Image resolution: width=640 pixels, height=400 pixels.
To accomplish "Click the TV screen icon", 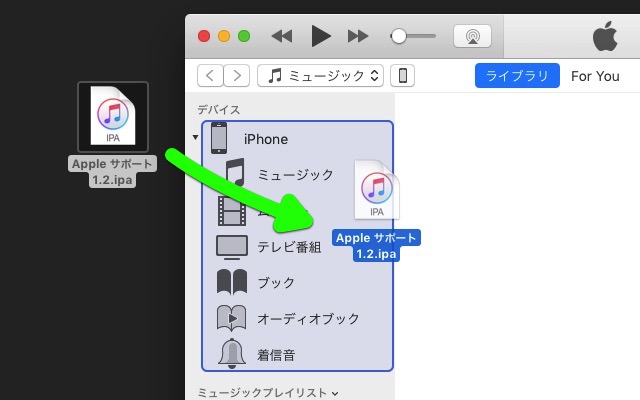I will click(232, 247).
